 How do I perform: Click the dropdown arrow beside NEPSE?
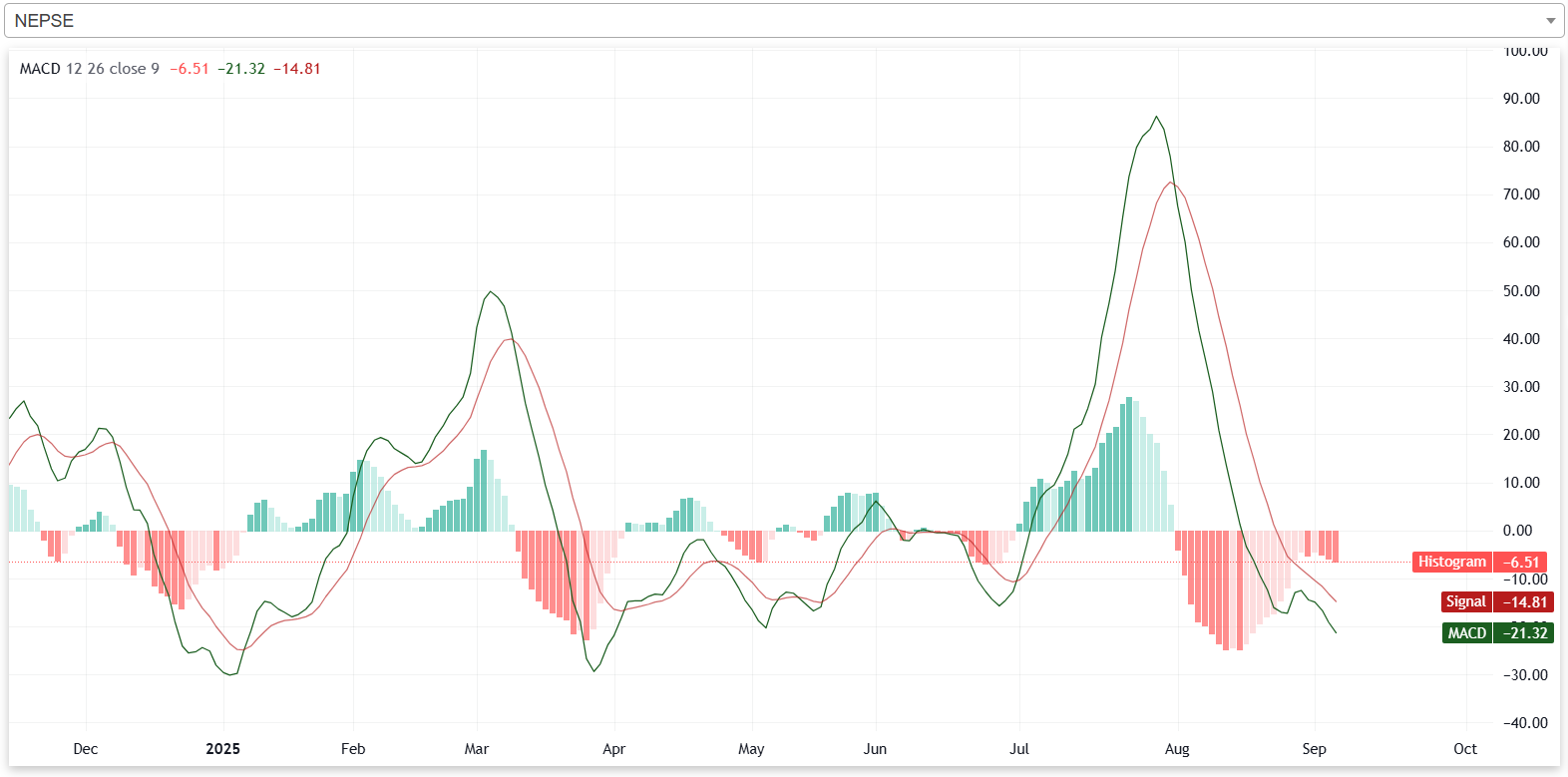(1550, 21)
